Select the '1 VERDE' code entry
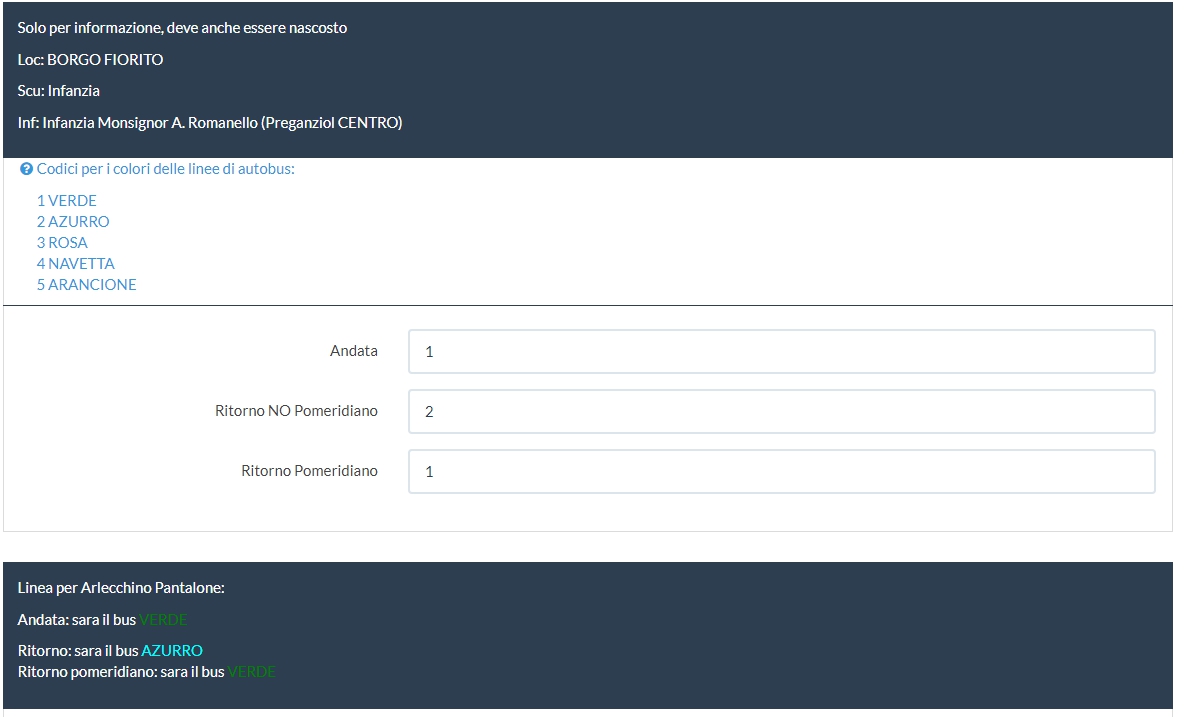Screen dimensions: 1185x717 (x=67, y=201)
